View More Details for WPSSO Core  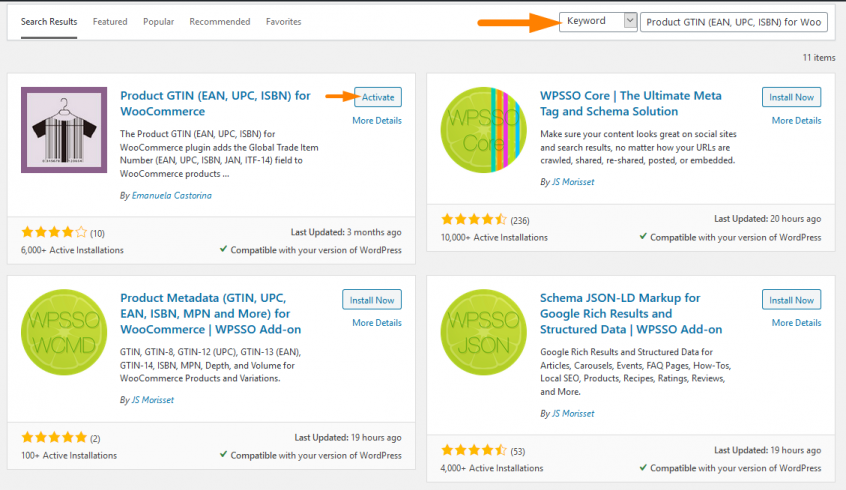click(796, 120)
